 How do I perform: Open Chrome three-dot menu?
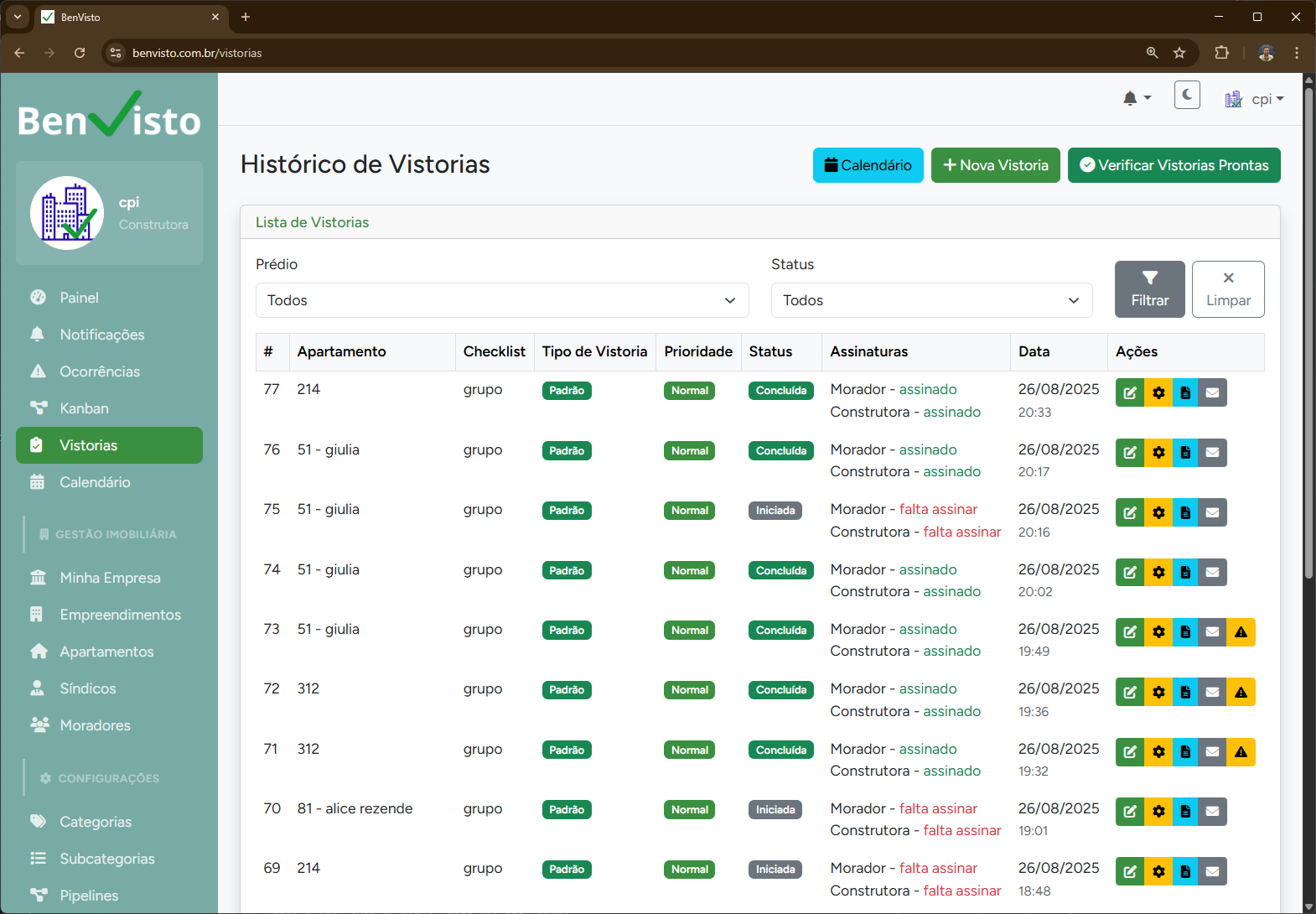(x=1297, y=53)
